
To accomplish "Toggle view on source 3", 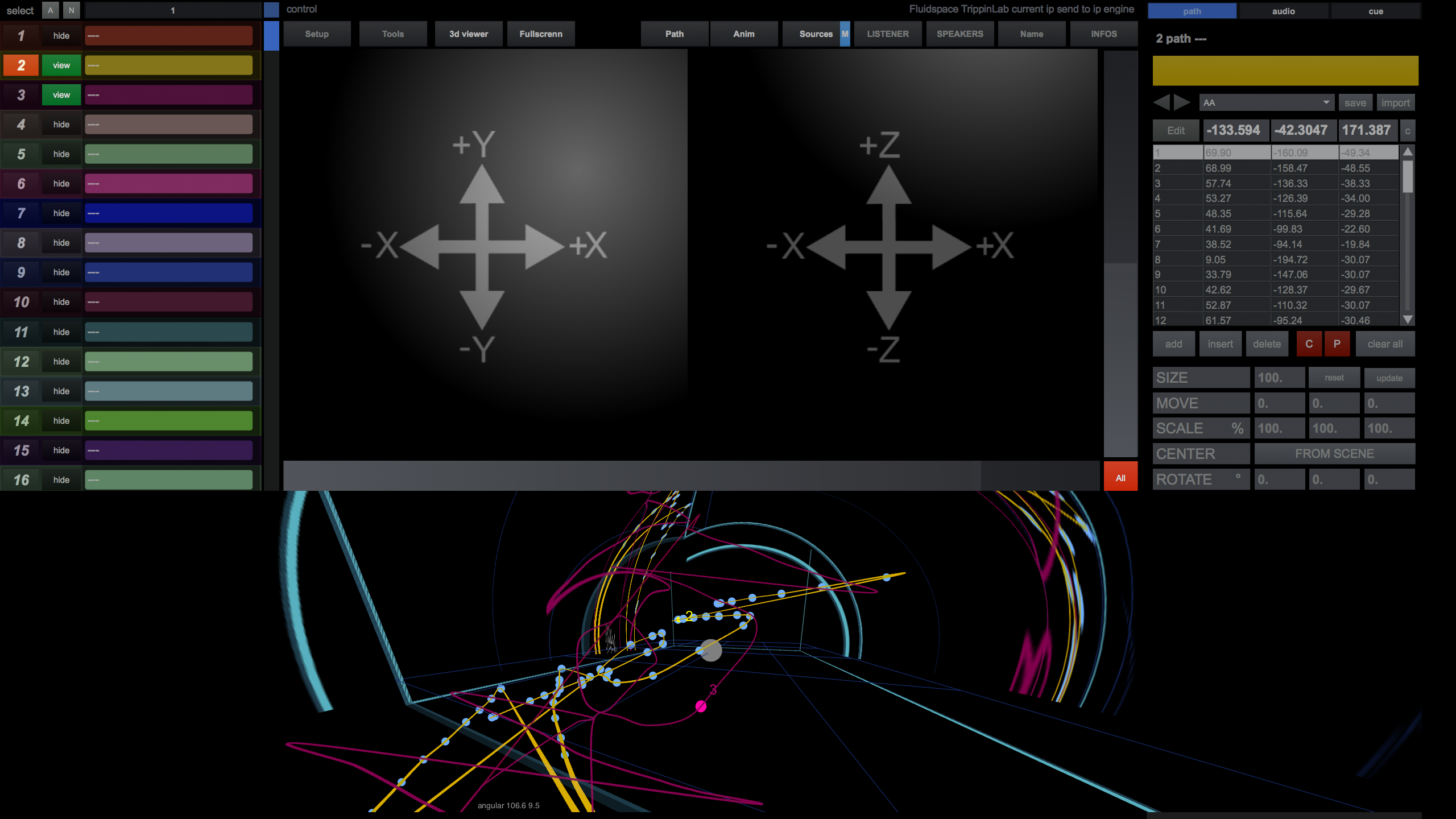I will coord(61,95).
